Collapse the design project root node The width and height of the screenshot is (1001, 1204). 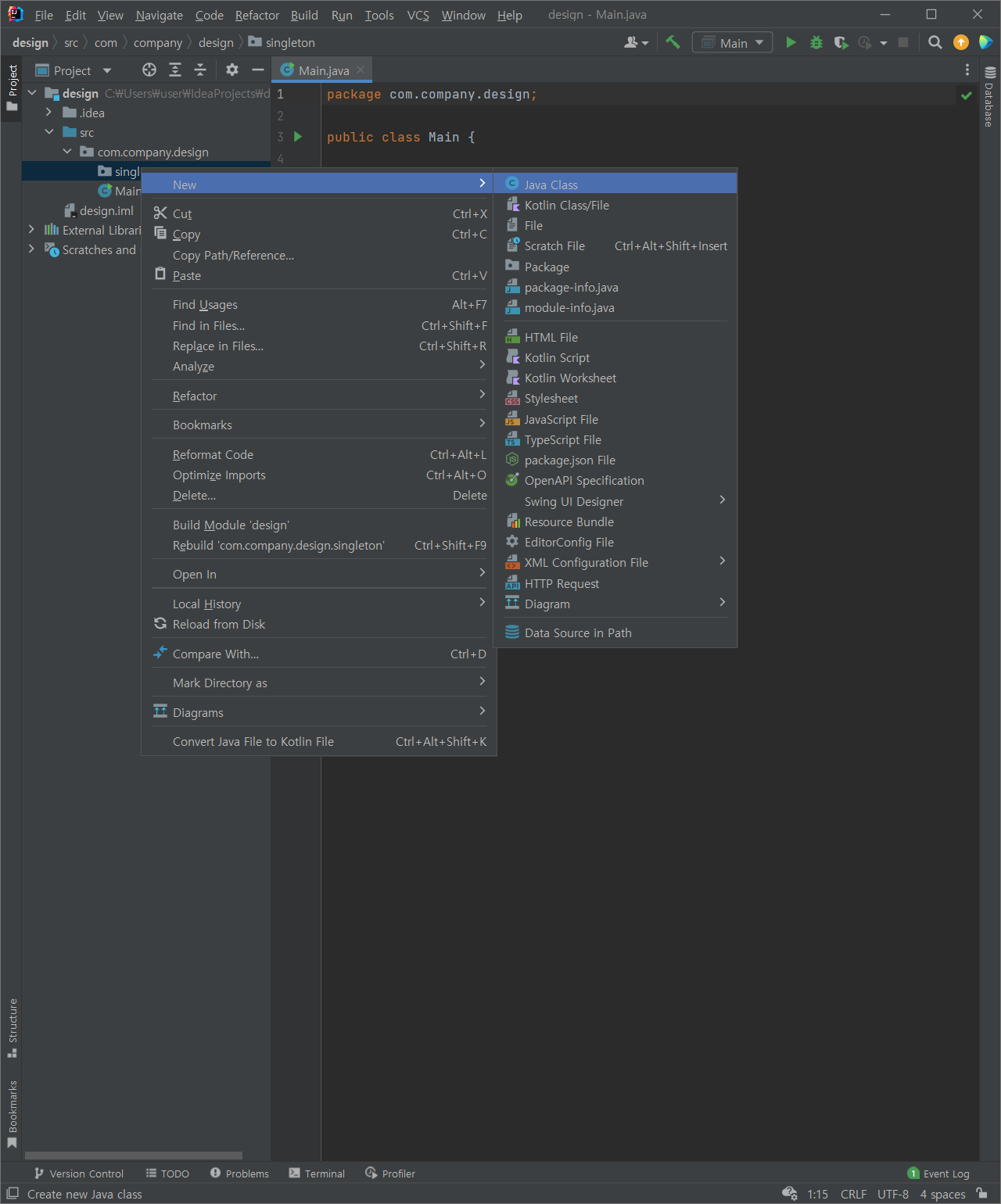(32, 93)
